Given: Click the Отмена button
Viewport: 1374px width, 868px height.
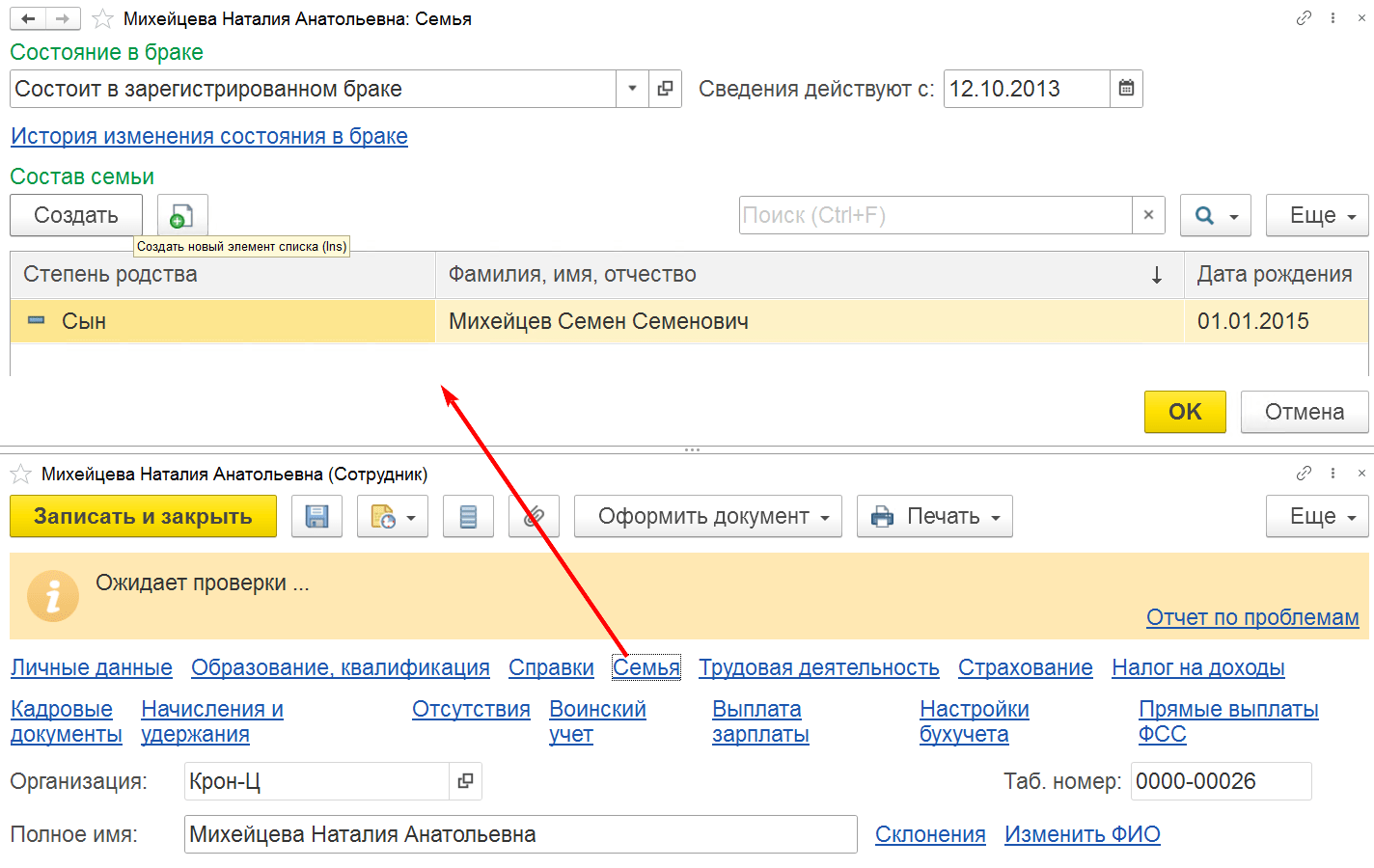Looking at the screenshot, I should 1305,412.
